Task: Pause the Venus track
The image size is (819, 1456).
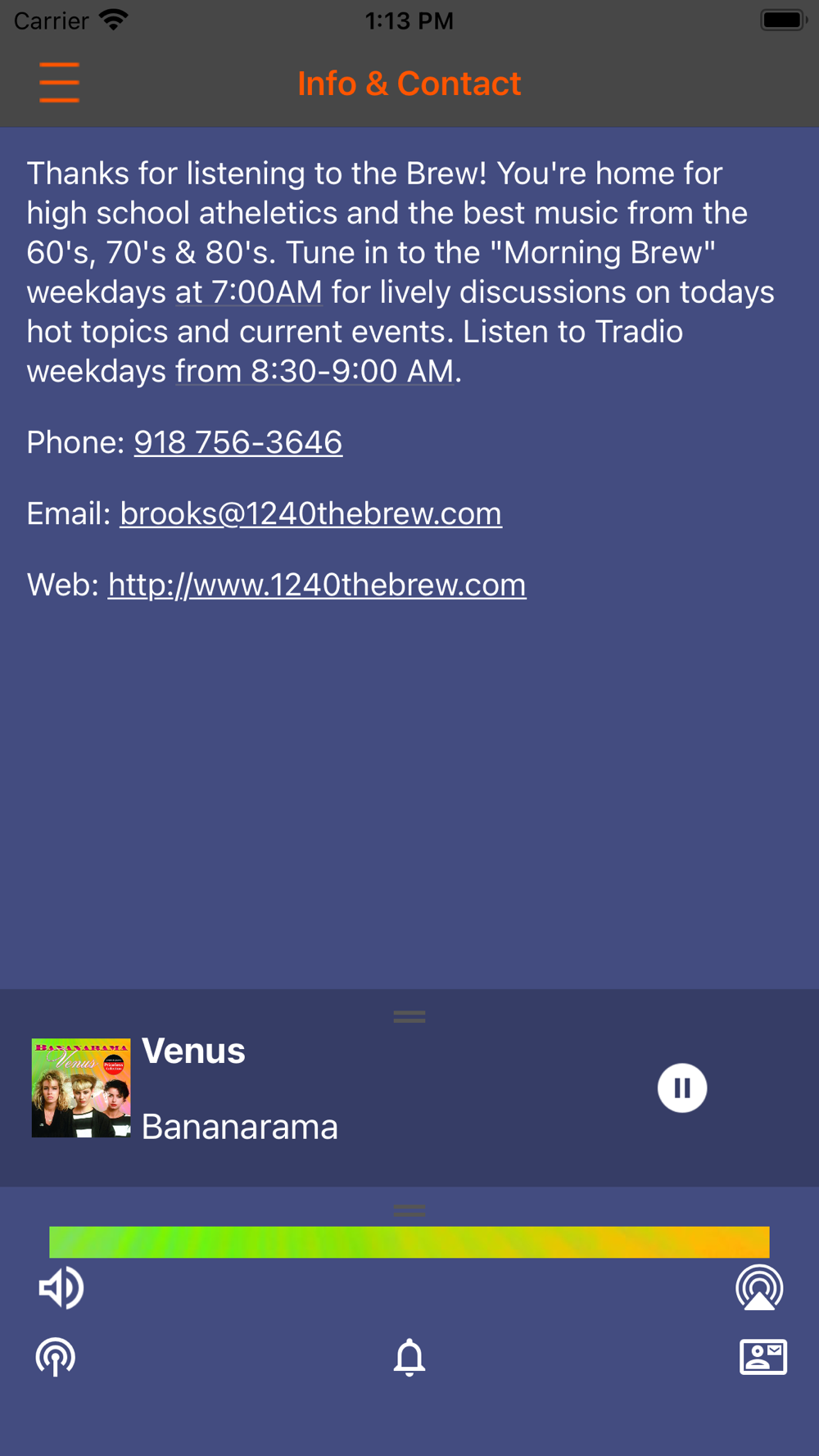Action: click(x=682, y=1088)
